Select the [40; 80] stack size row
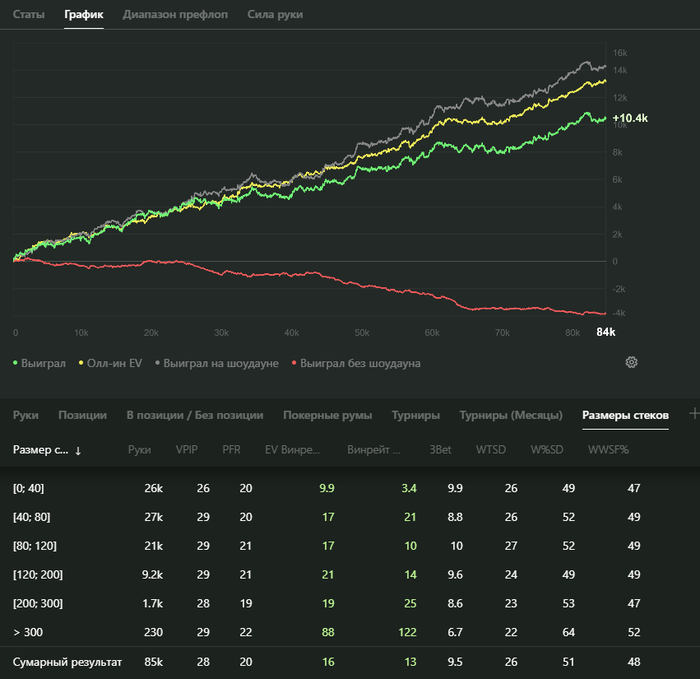 click(x=350, y=517)
